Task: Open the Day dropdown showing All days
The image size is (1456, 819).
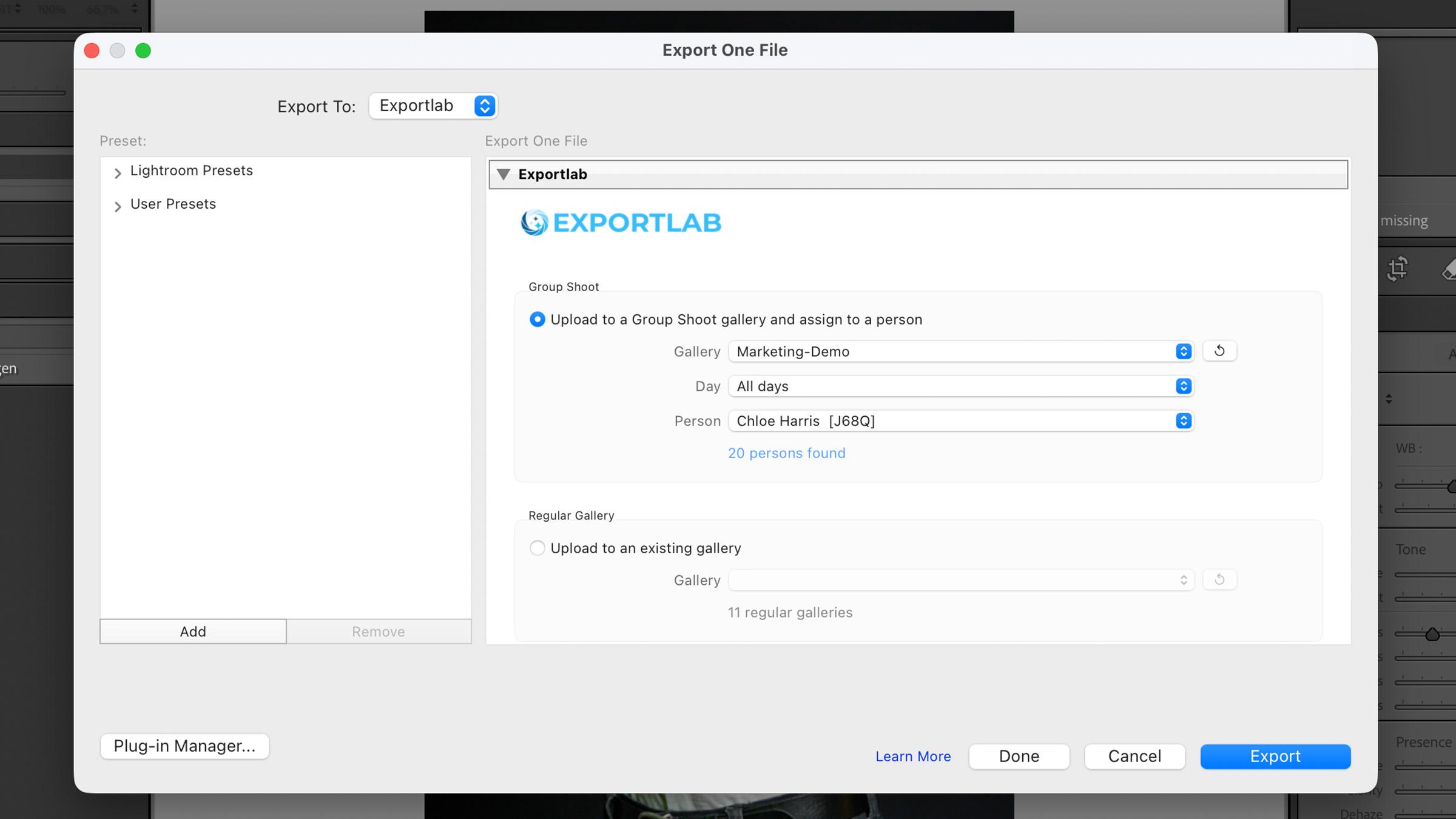Action: 961,386
